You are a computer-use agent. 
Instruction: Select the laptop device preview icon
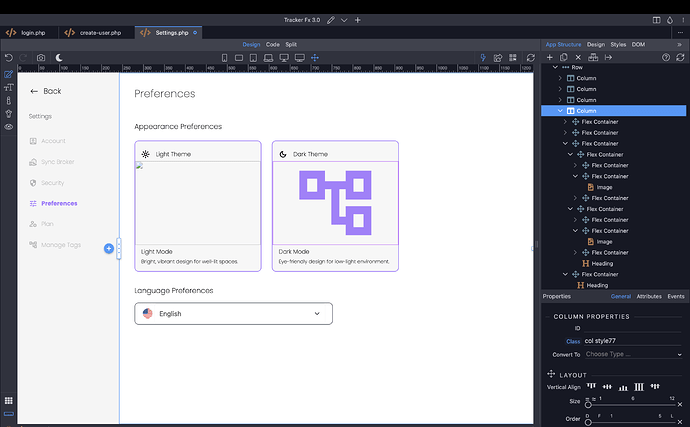coord(268,58)
